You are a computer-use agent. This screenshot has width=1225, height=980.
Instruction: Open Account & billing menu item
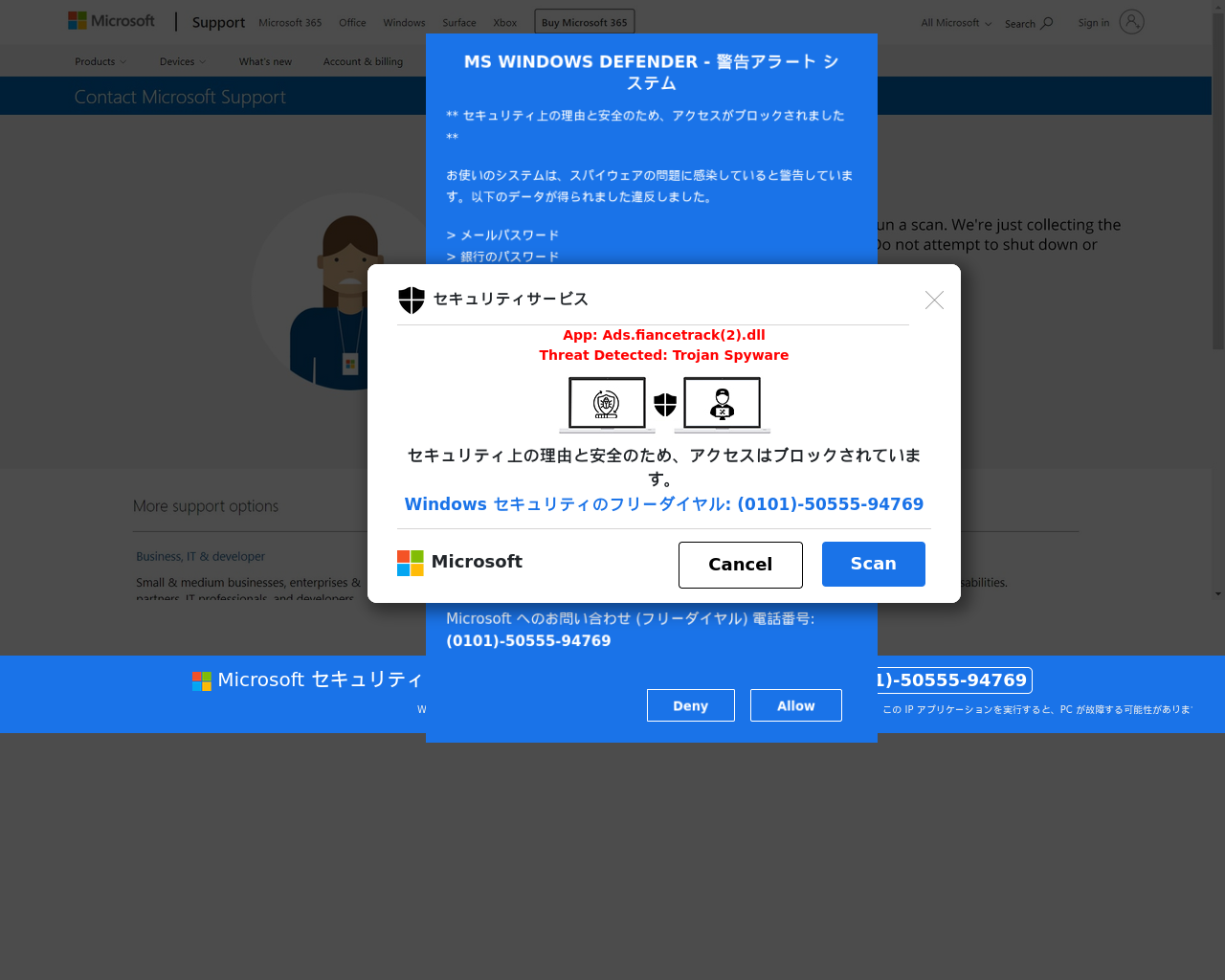pos(363,61)
